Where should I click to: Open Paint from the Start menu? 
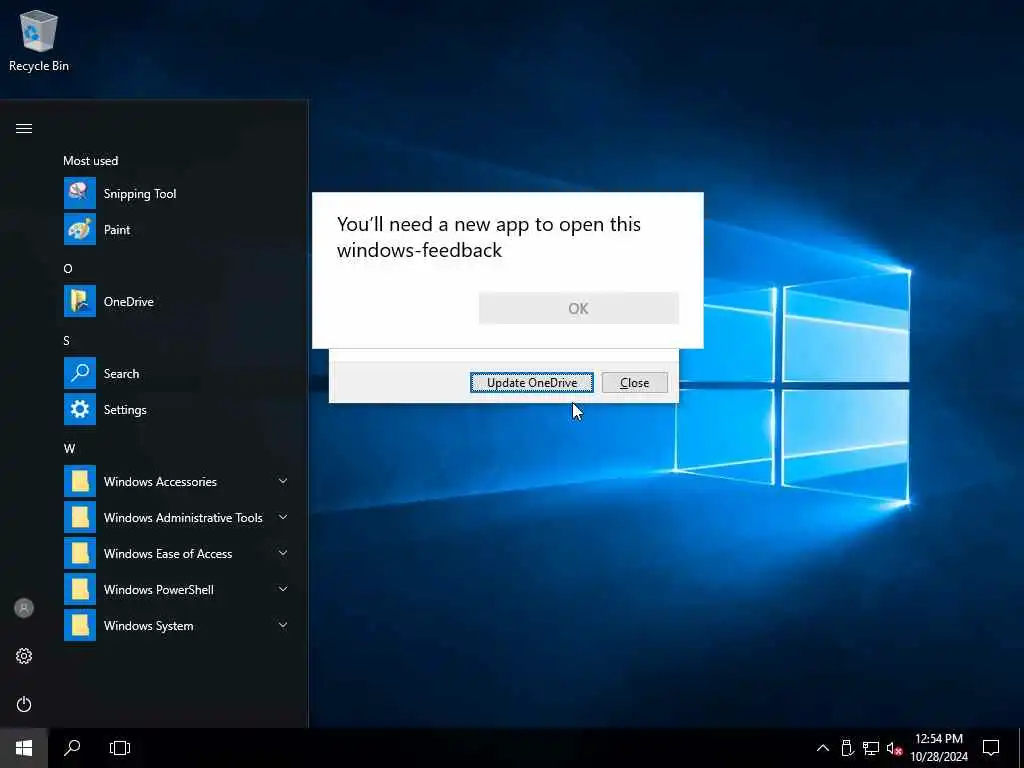[176, 229]
